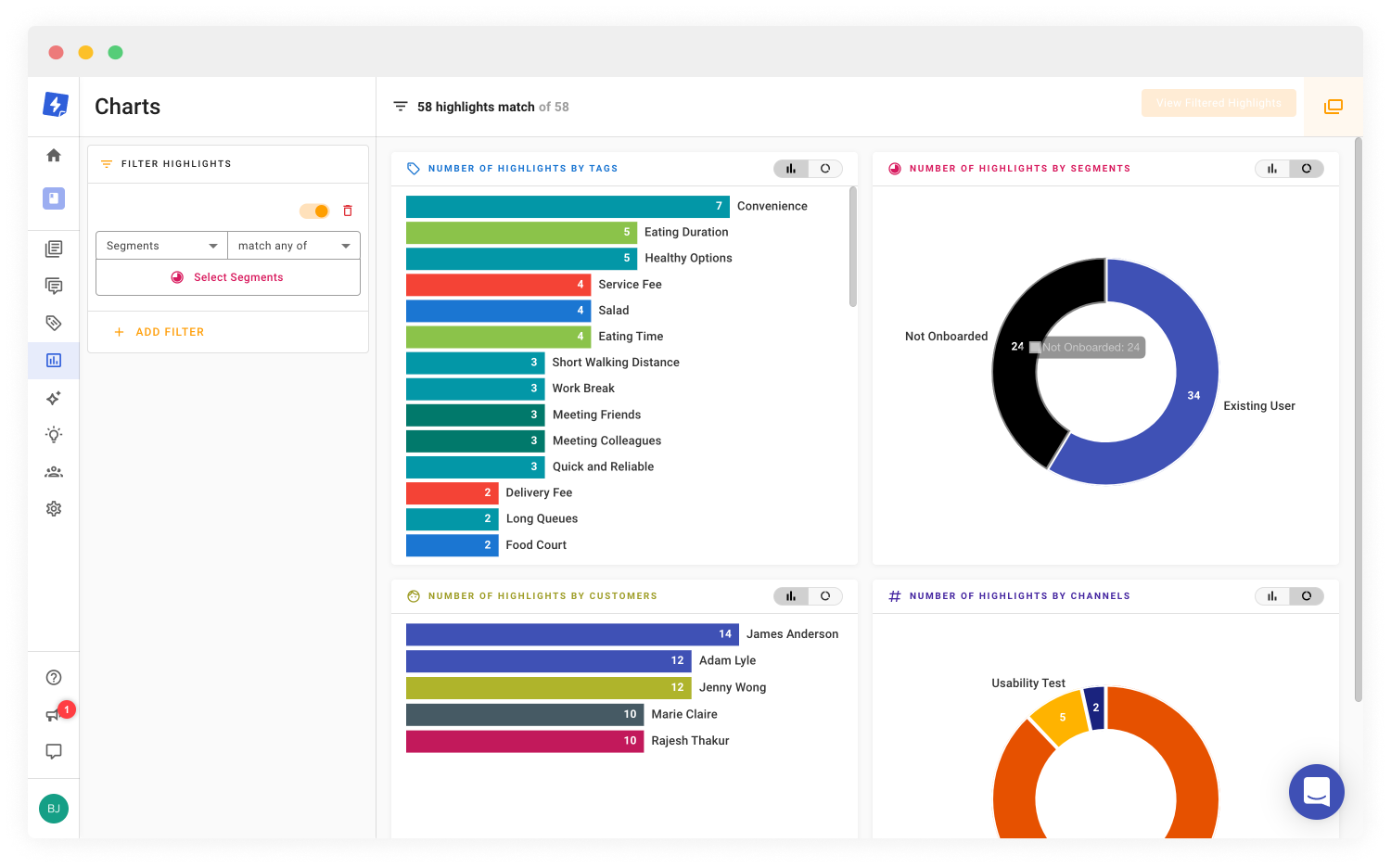Click the Rajesh Thakur bar in Customers chart
This screenshot has width=1391, height=868.
click(525, 741)
